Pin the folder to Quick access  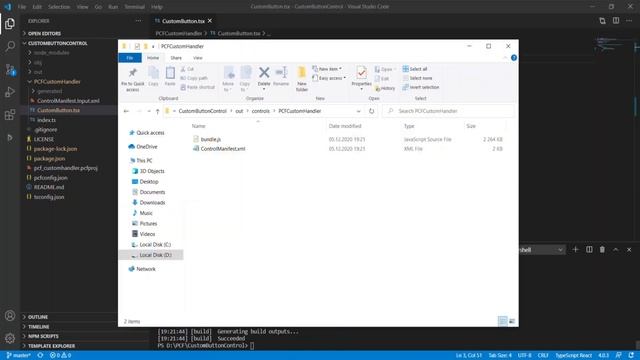pyautogui.click(x=133, y=79)
